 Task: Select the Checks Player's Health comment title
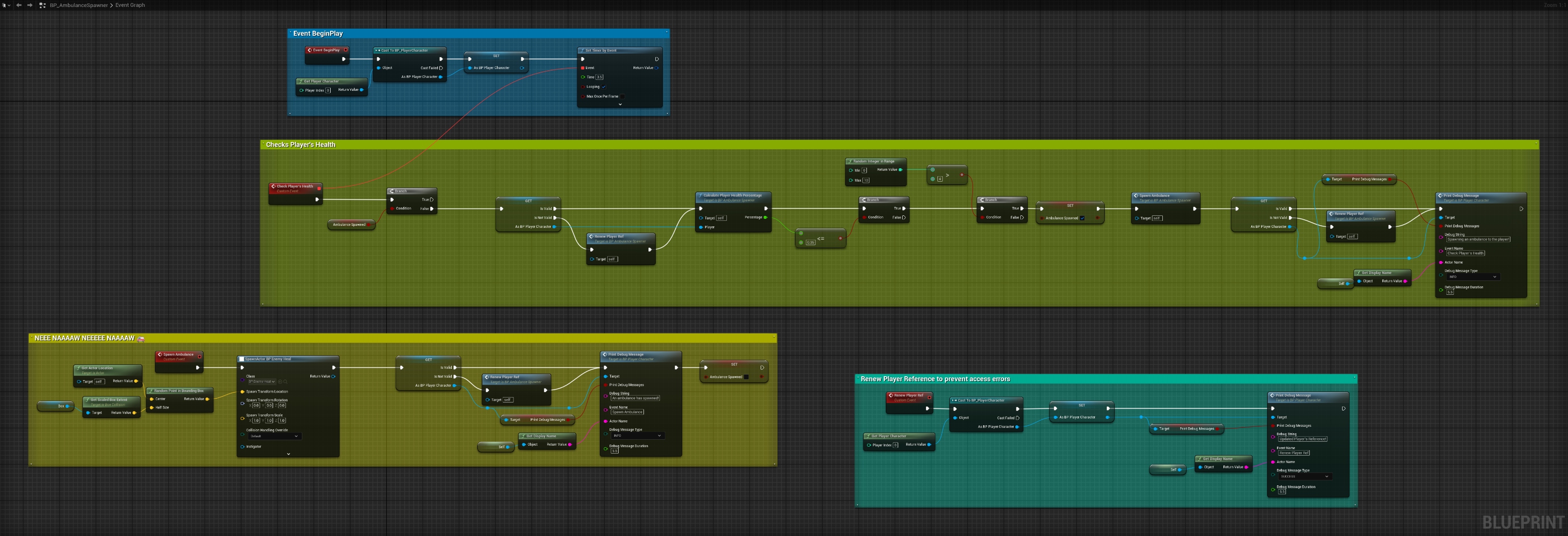(301, 145)
